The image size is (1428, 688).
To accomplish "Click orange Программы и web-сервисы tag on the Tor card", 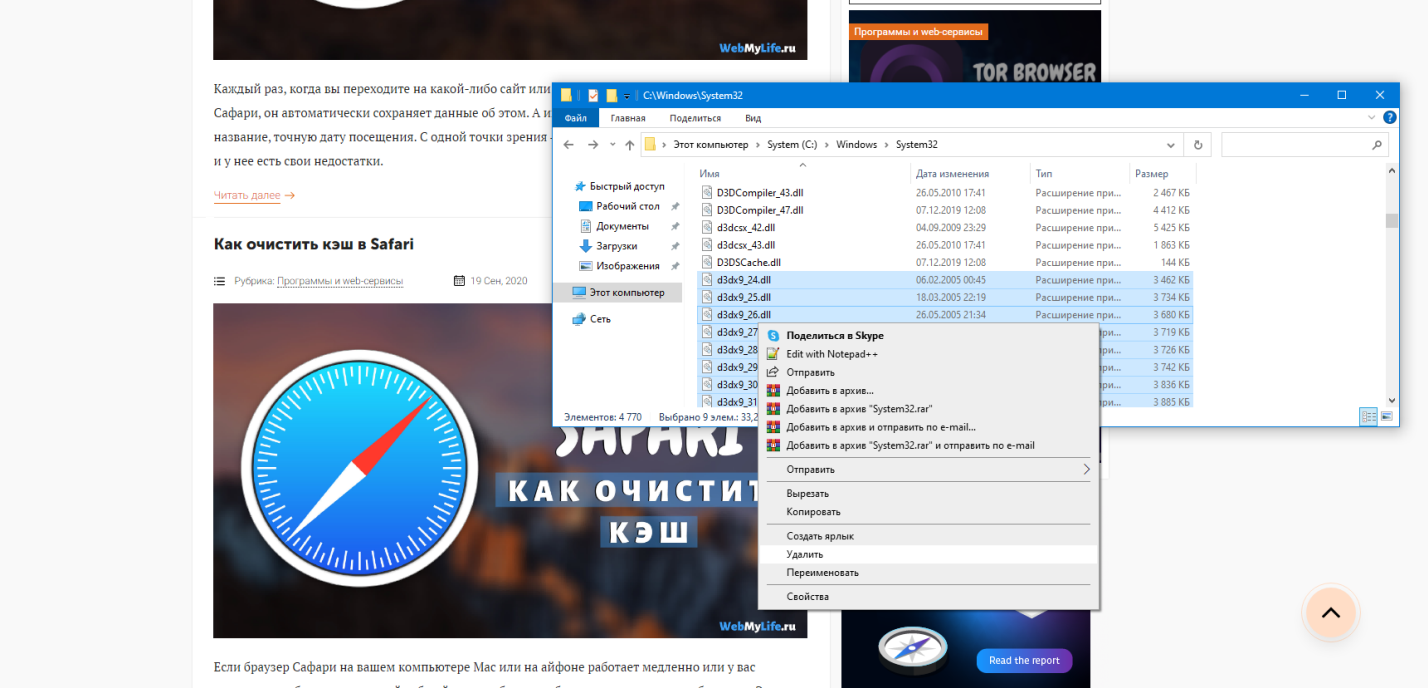I will pyautogui.click(x=918, y=32).
